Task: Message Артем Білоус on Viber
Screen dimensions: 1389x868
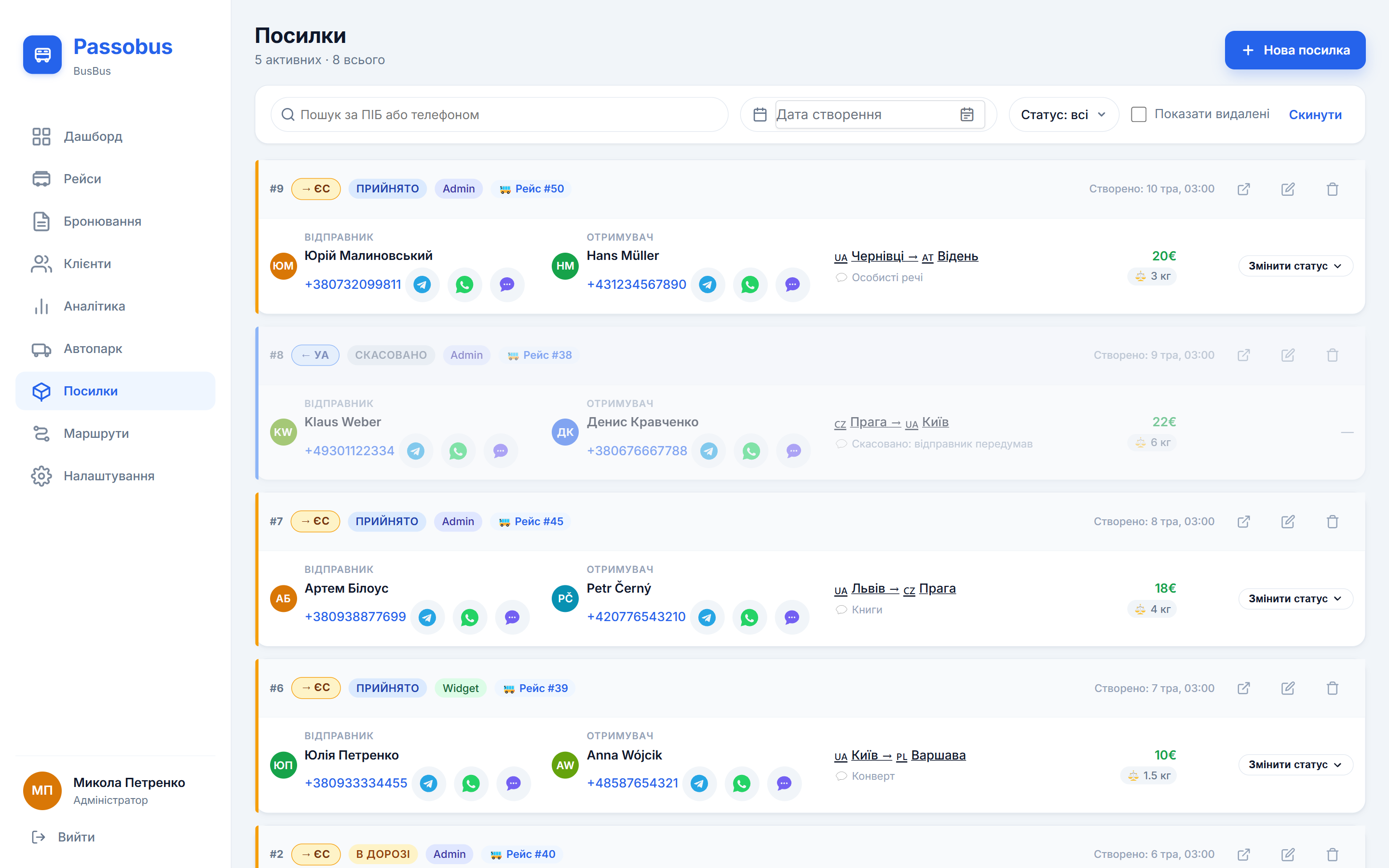Action: point(512,617)
